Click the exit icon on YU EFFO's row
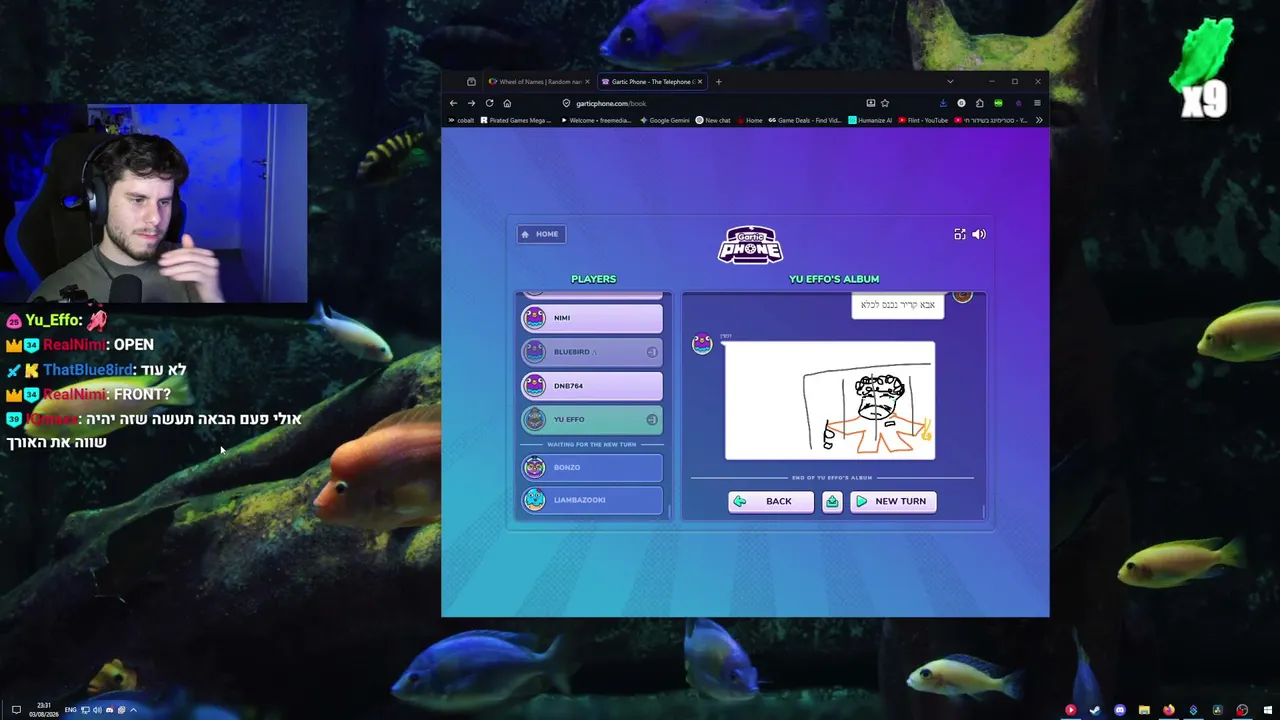Screen dimensions: 1280x720 pyautogui.click(x=652, y=420)
